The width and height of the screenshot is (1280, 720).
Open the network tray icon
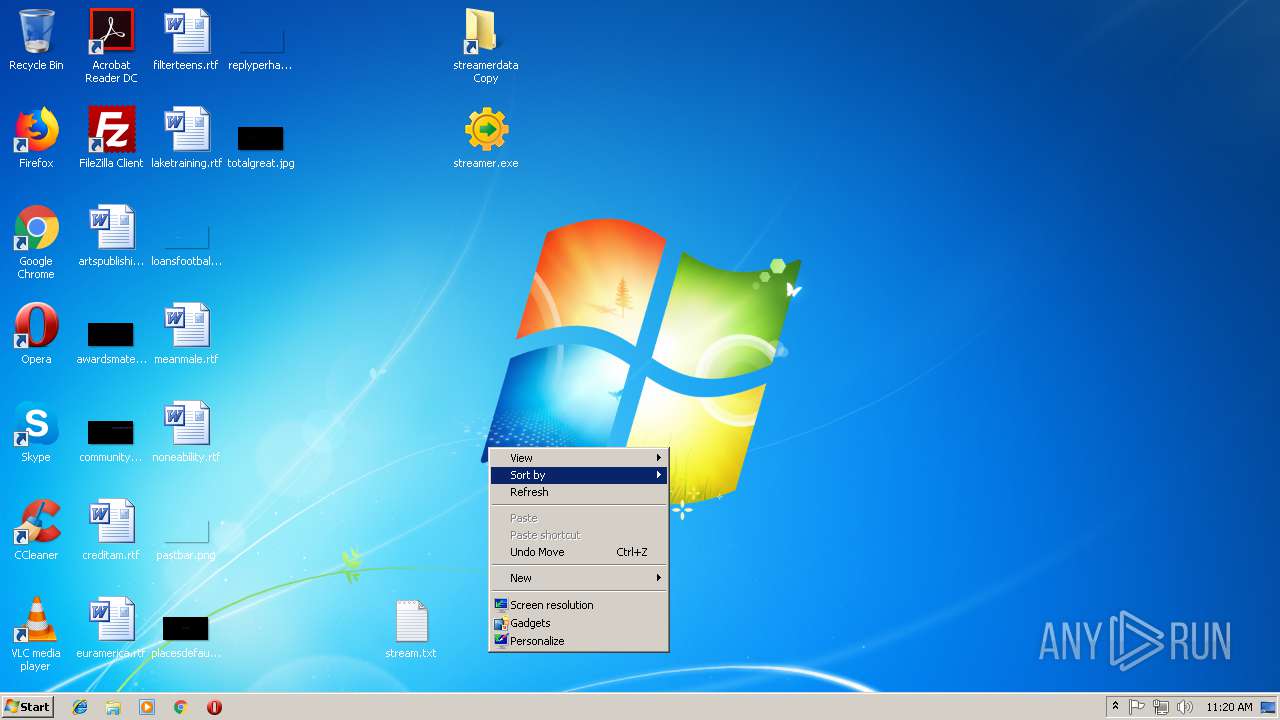pos(1161,707)
